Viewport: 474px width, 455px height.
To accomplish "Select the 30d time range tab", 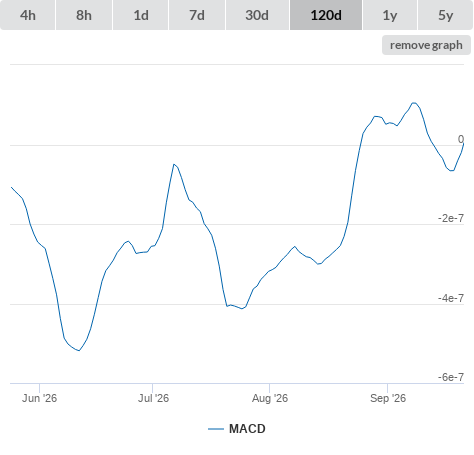I will tap(257, 15).
